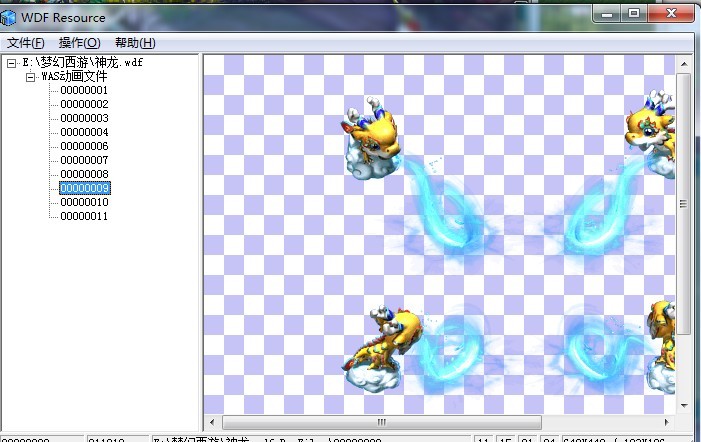The height and width of the screenshot is (442, 701).
Task: Select tree entry 00000008
Action: pos(84,174)
